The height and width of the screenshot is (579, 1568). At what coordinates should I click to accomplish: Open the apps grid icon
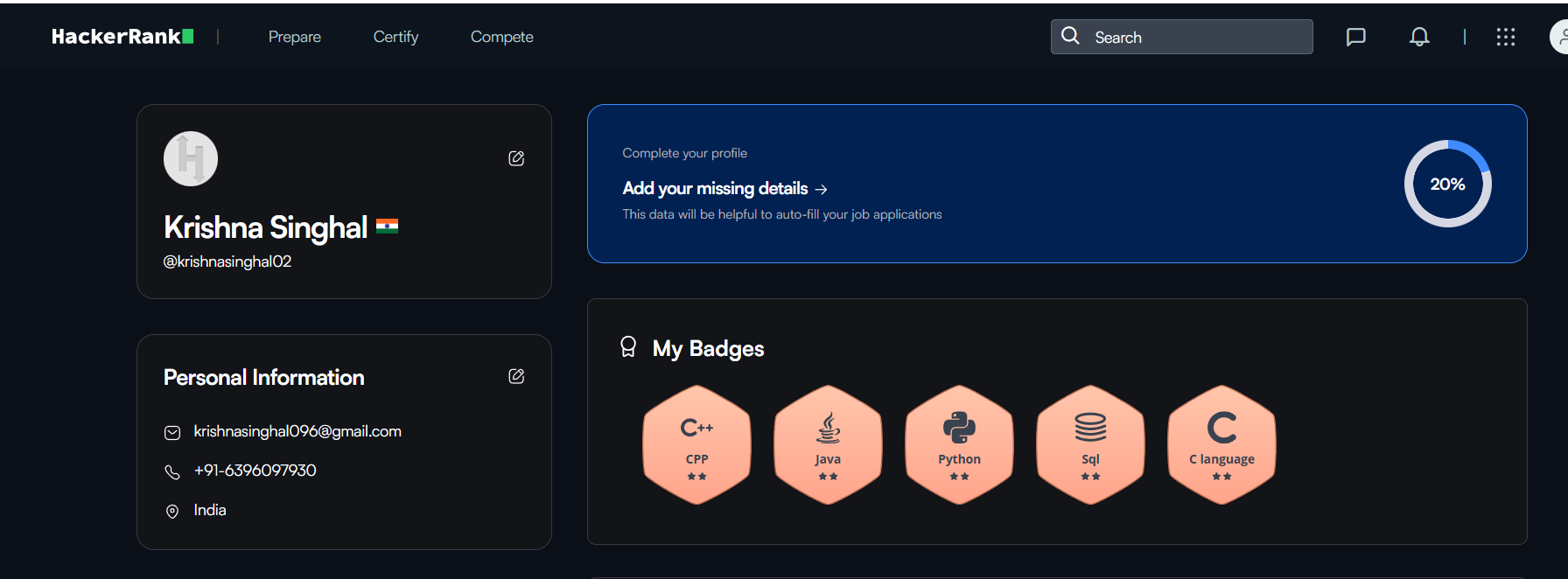pos(1506,37)
